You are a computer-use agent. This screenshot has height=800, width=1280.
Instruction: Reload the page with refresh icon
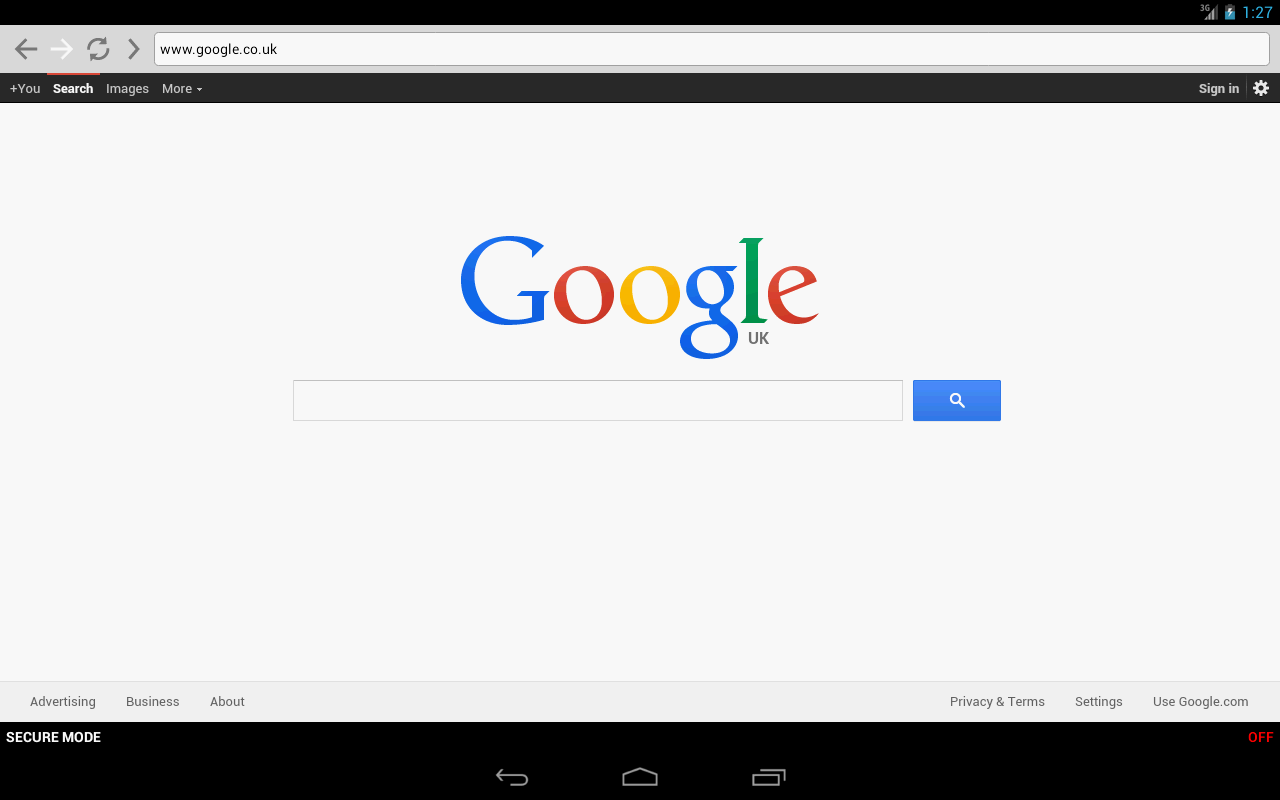pyautogui.click(x=98, y=49)
